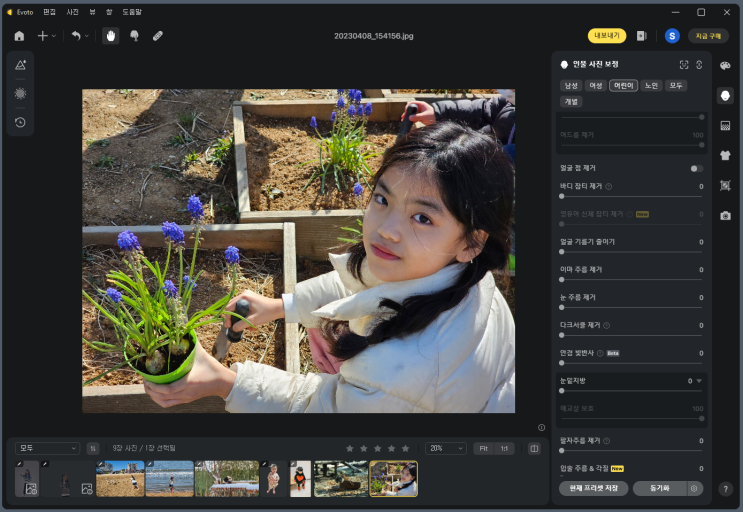Click the expand-collapse arrows icon in panel header
This screenshot has height=512, width=743.
pyautogui.click(x=699, y=65)
